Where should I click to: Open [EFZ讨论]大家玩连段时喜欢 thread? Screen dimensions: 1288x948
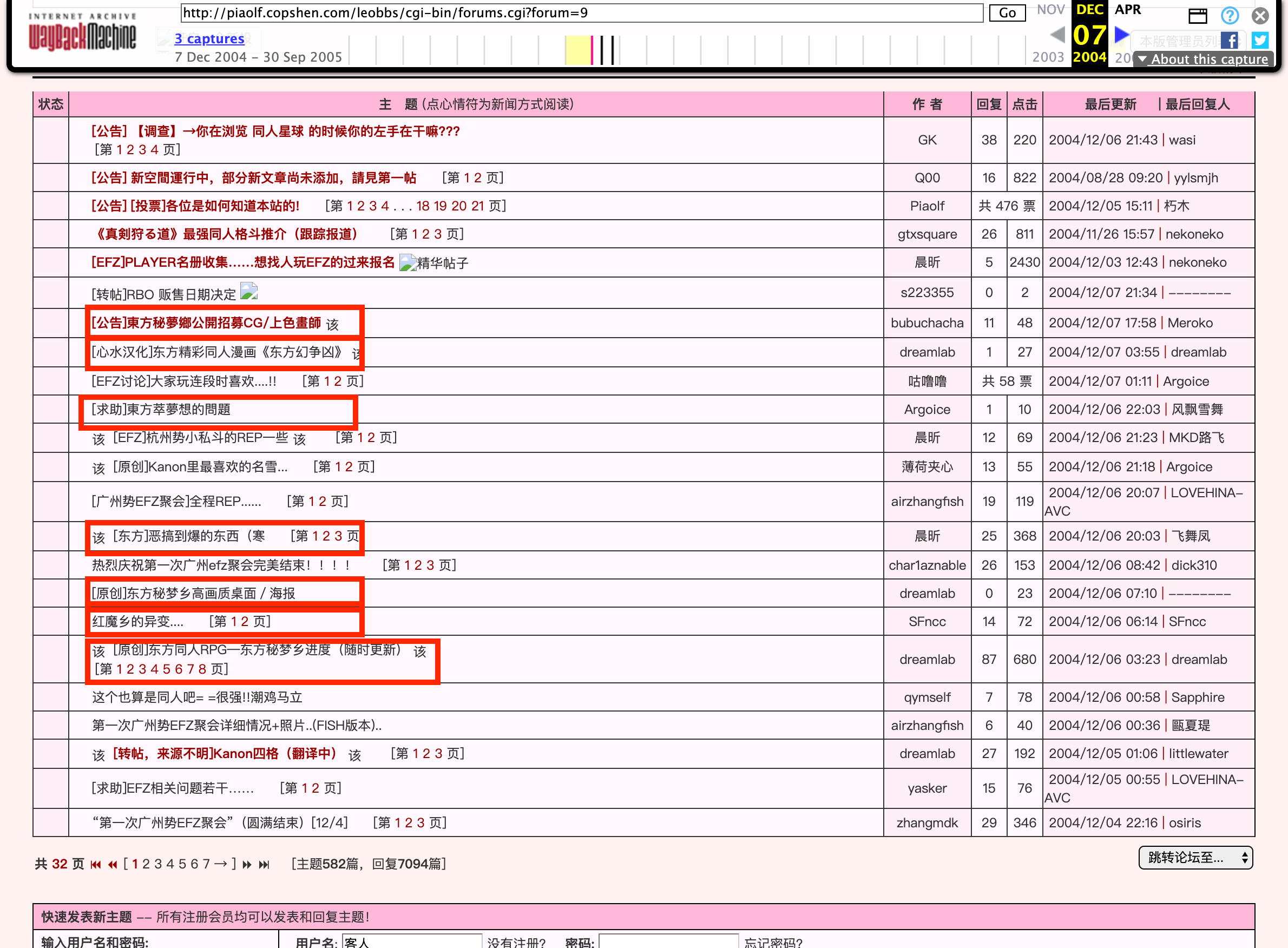tap(183, 381)
